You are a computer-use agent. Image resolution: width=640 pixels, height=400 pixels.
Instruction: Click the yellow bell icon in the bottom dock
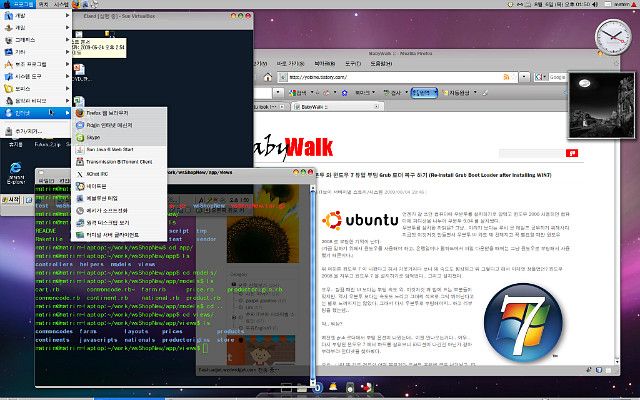coord(333,387)
